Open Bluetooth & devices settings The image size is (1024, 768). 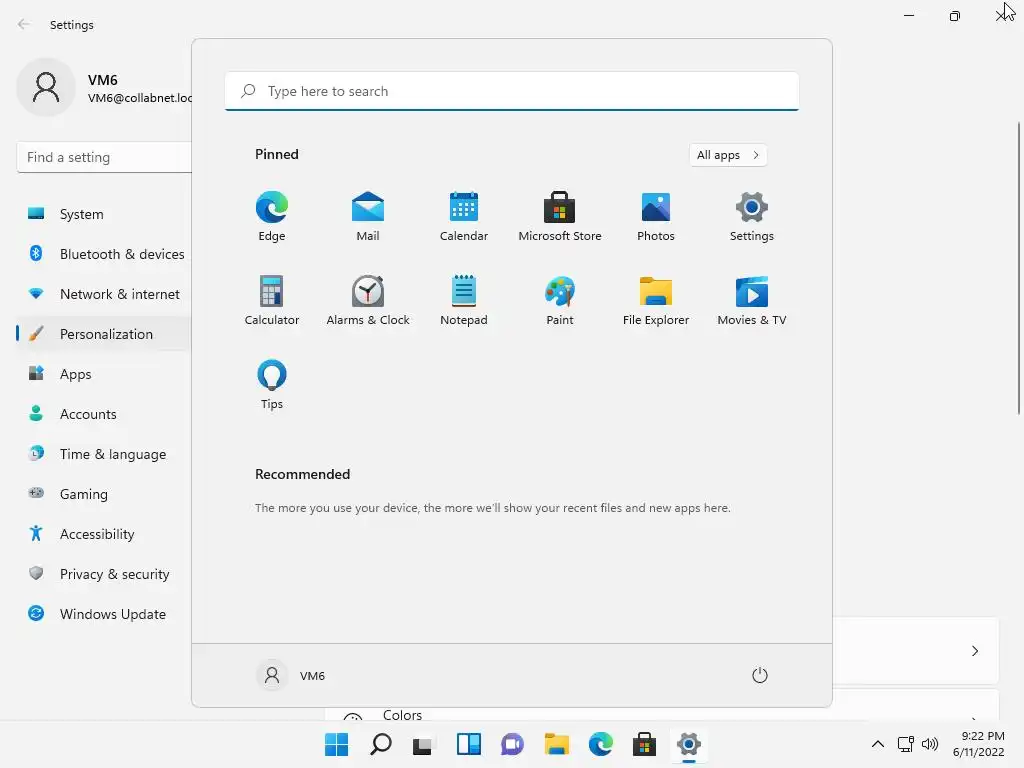click(104, 254)
